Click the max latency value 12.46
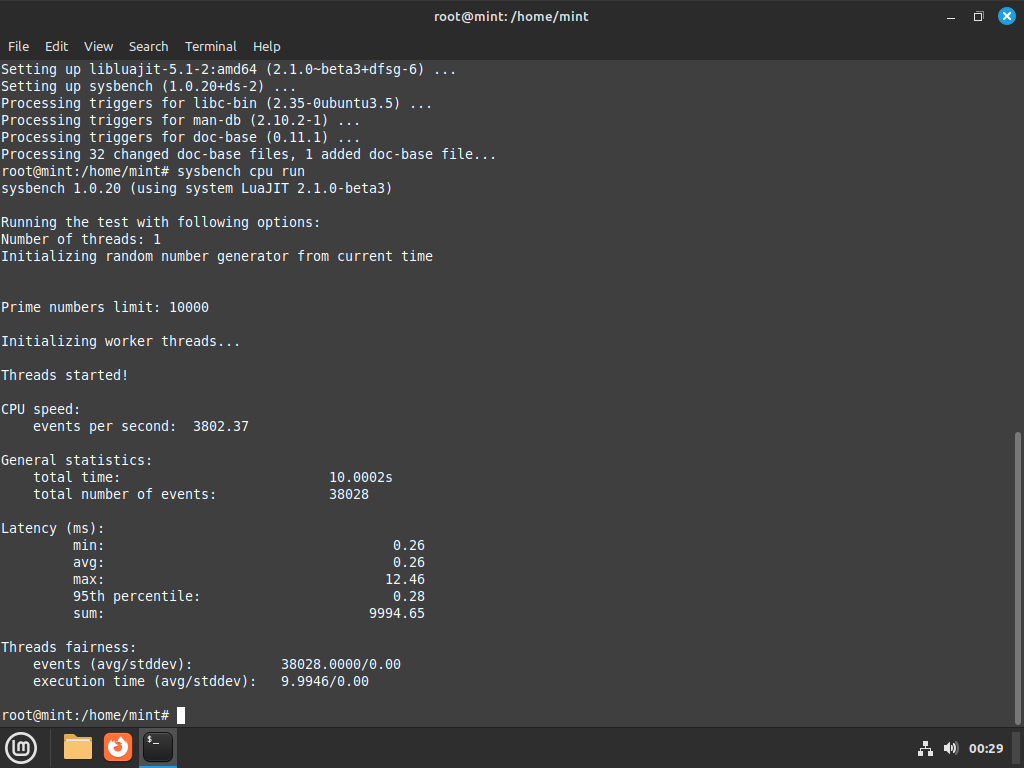The height and width of the screenshot is (768, 1024). (x=405, y=579)
